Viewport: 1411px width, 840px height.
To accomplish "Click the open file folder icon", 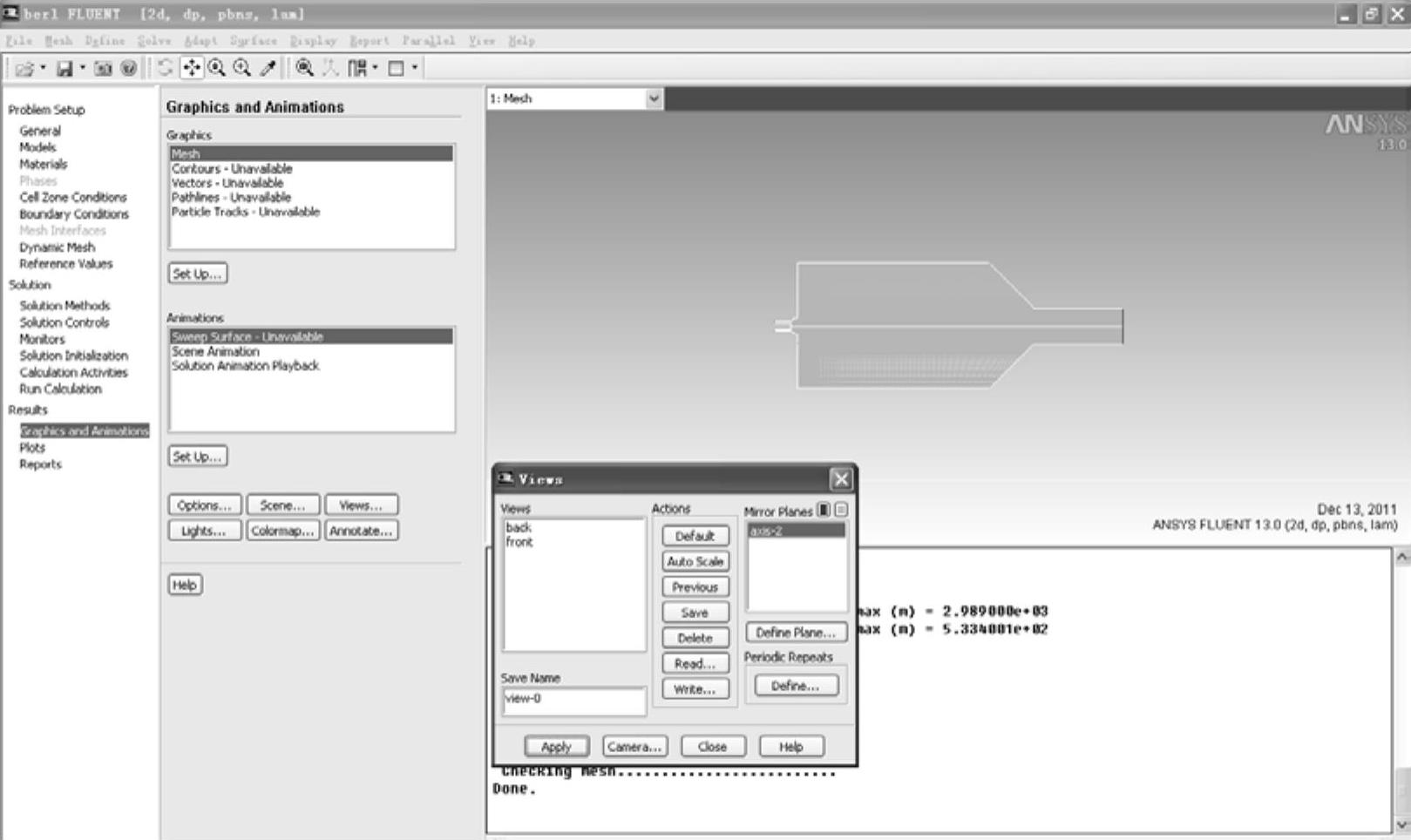I will click(24, 68).
